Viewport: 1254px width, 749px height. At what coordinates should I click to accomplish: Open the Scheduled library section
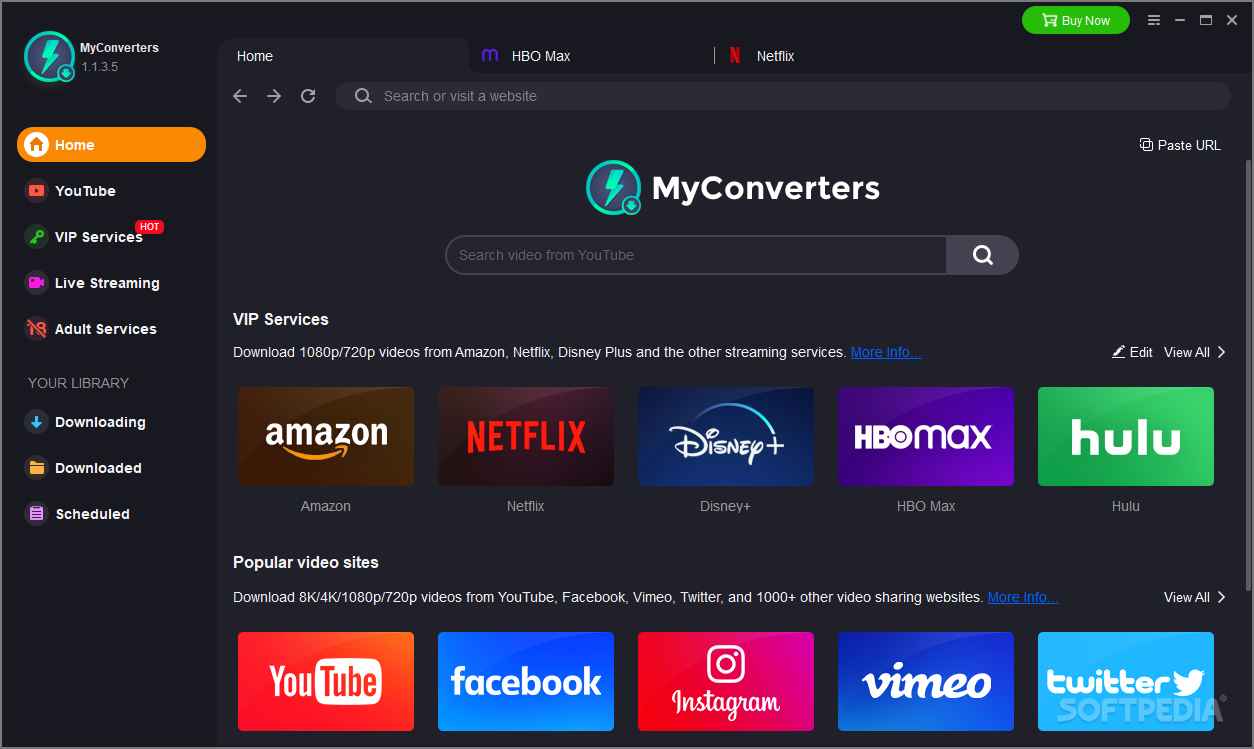point(92,514)
